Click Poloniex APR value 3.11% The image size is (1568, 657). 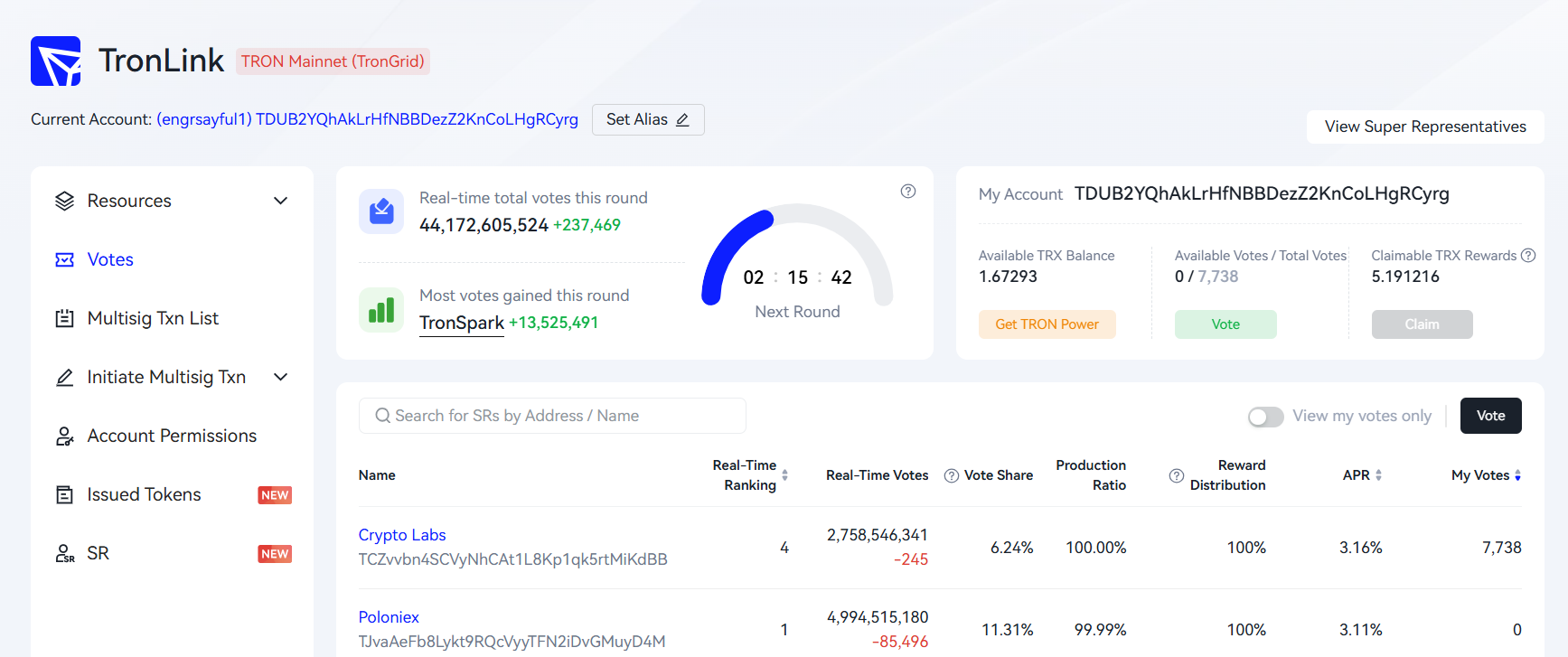[1361, 630]
